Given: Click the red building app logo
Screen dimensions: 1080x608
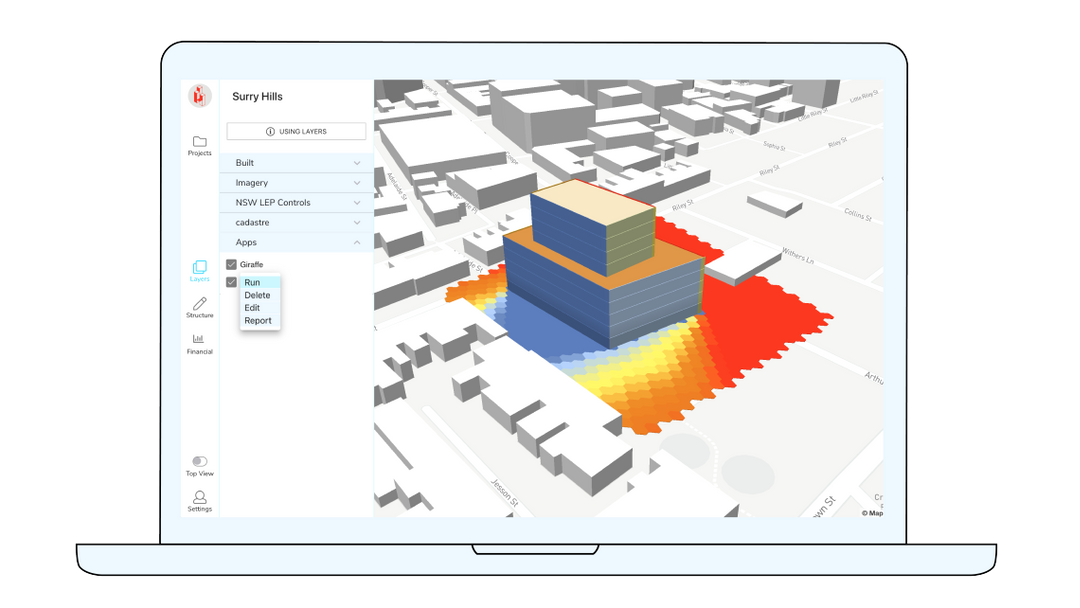Looking at the screenshot, I should (199, 96).
